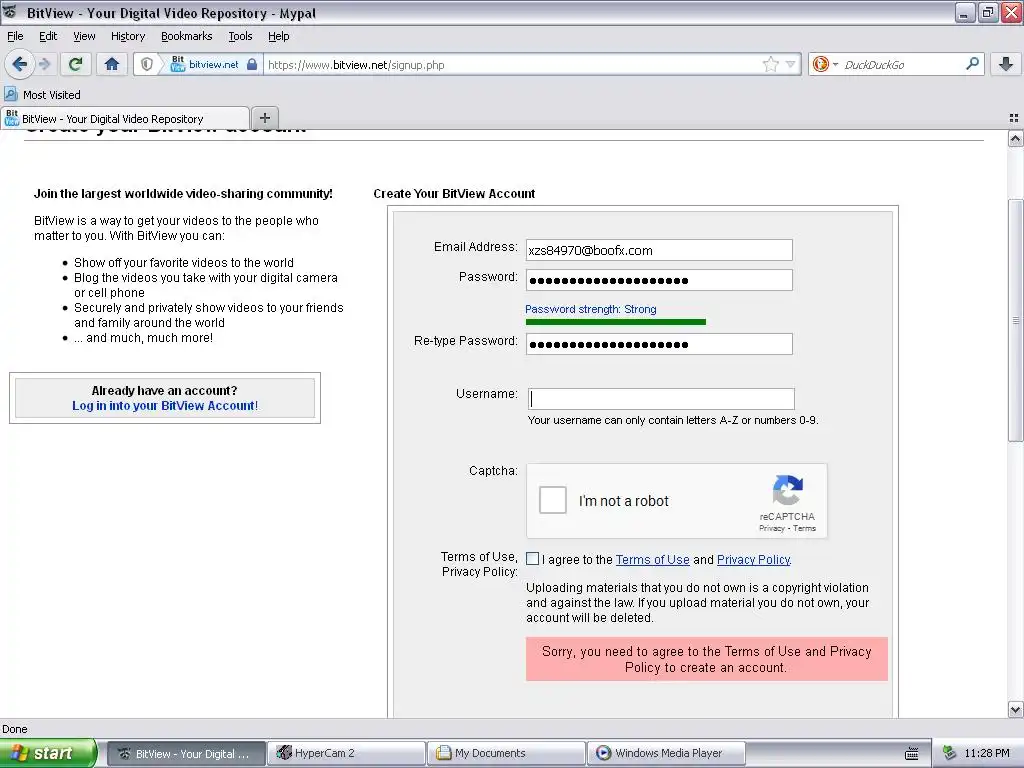Open the File menu
The image size is (1024, 768).
pyautogui.click(x=15, y=36)
